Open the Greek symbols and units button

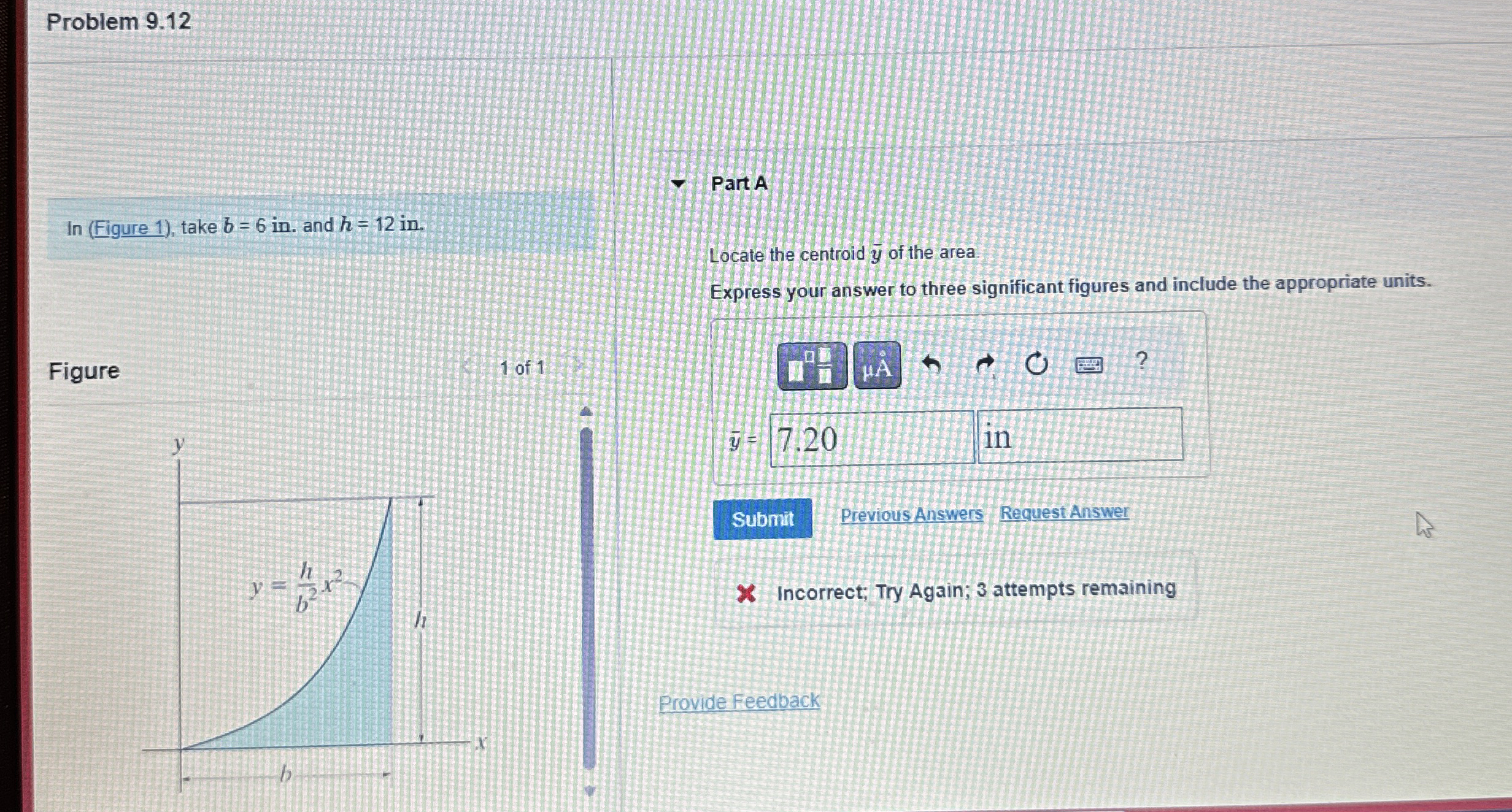877,366
